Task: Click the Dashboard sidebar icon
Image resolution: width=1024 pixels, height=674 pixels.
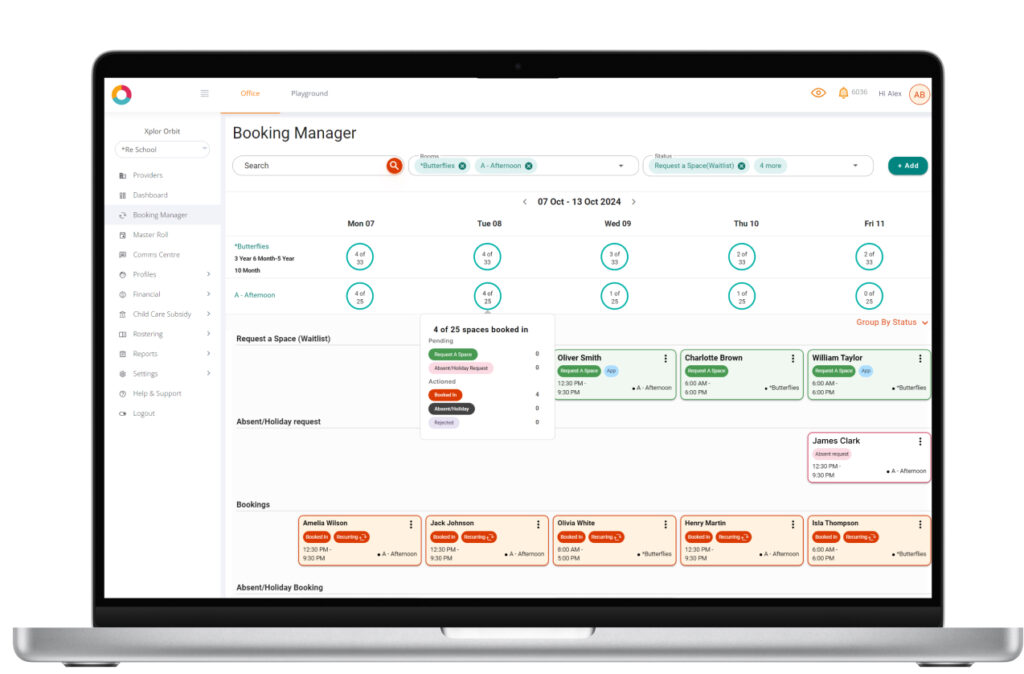Action: click(x=122, y=195)
